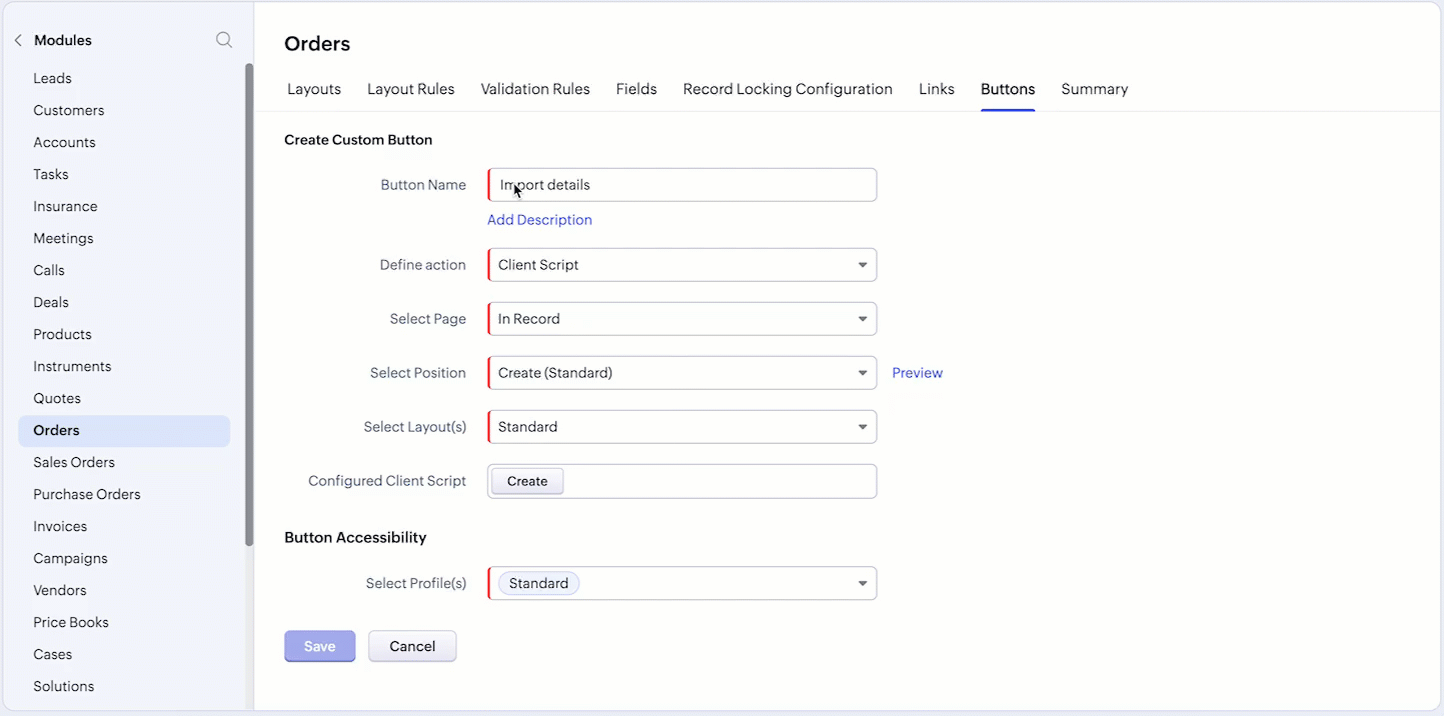Click the modules list scrollbar
The width and height of the screenshot is (1444, 716).
tap(249, 304)
